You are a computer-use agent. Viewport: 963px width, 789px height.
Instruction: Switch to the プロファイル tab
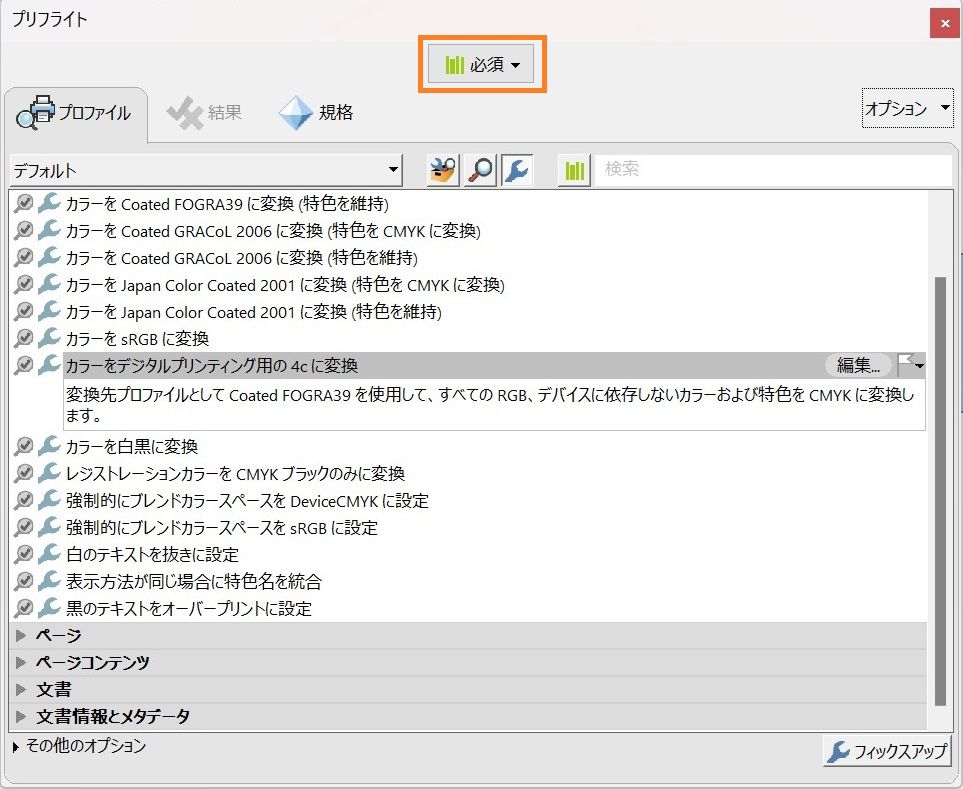[75, 113]
